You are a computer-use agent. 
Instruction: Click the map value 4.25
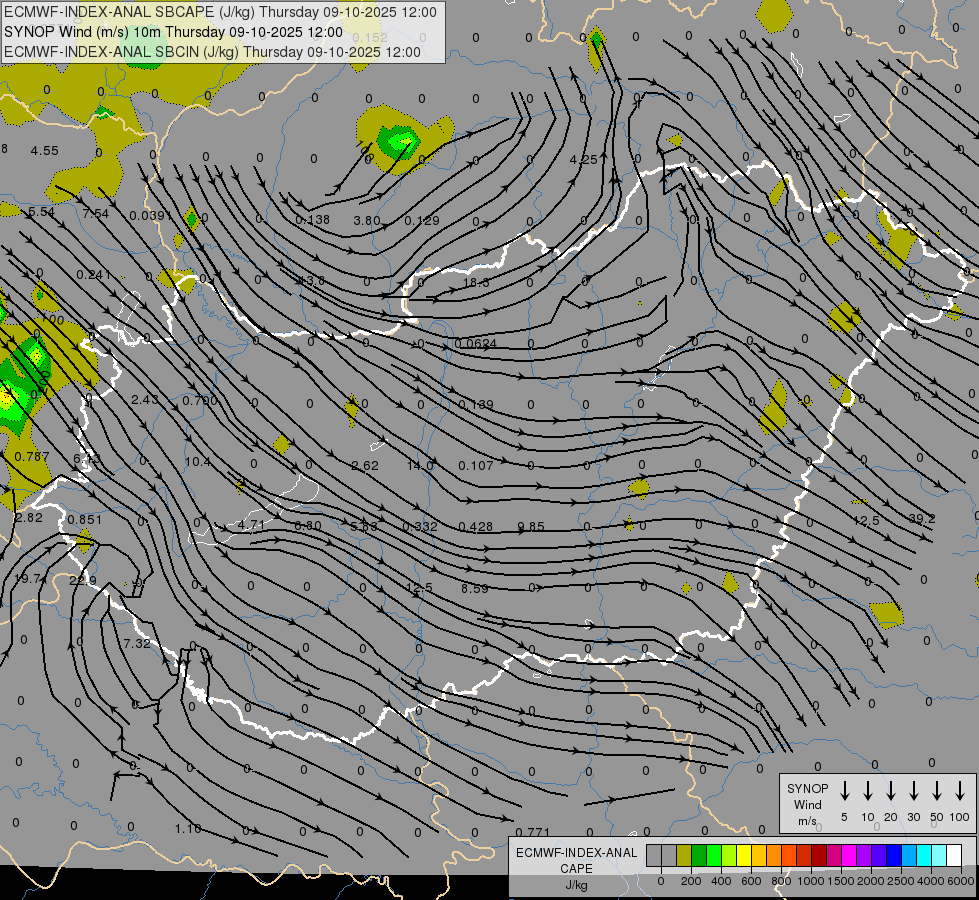(x=584, y=159)
